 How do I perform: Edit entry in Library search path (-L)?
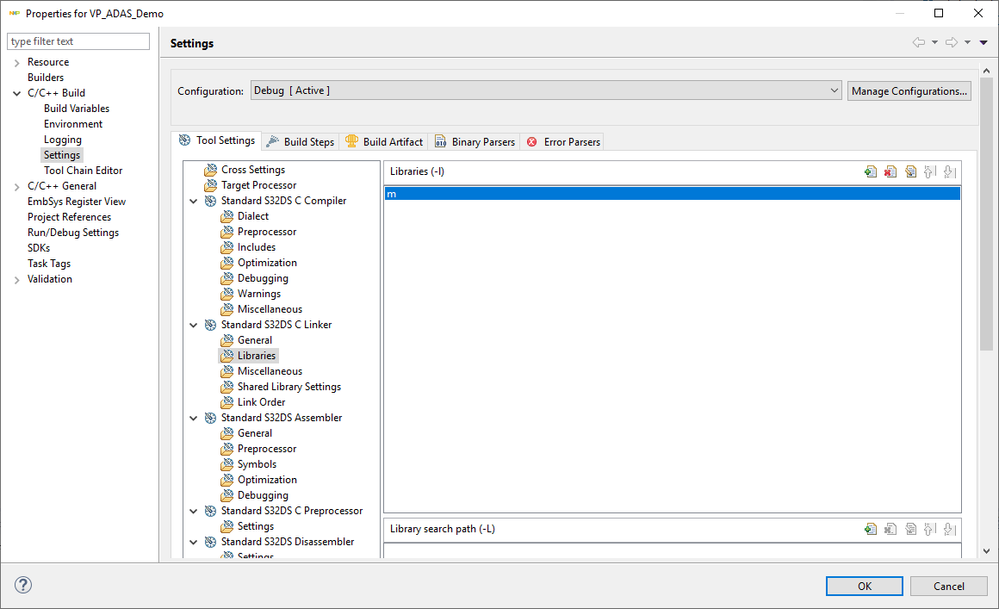(x=910, y=529)
